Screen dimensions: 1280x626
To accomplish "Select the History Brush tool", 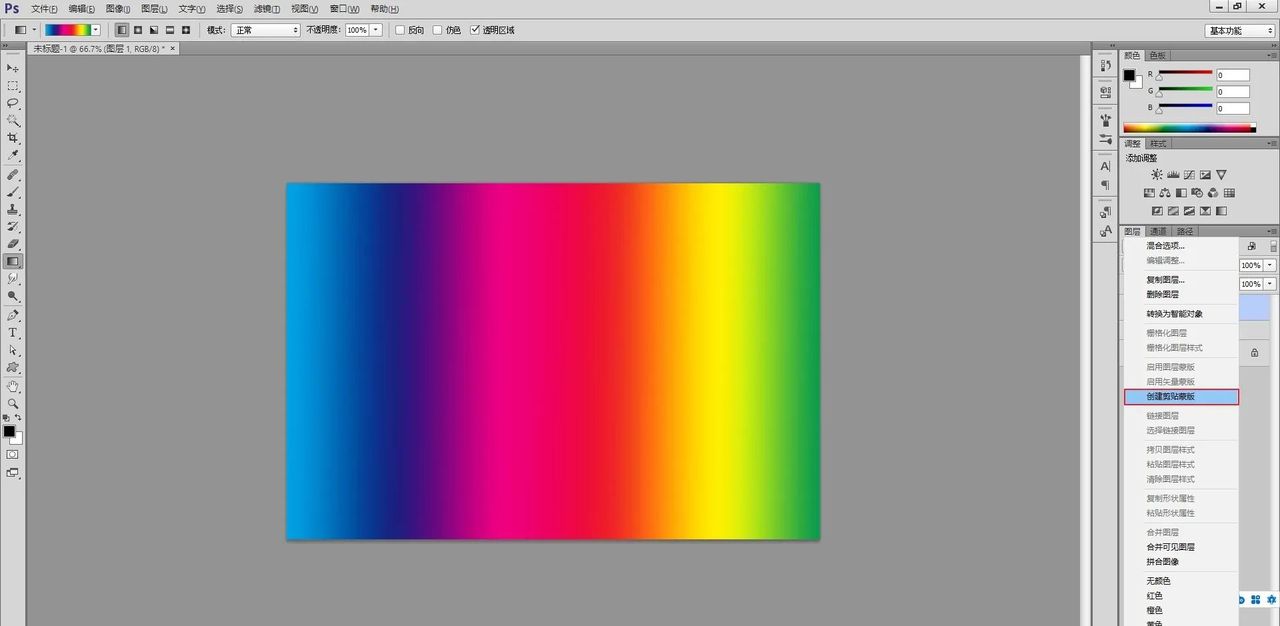I will (13, 226).
